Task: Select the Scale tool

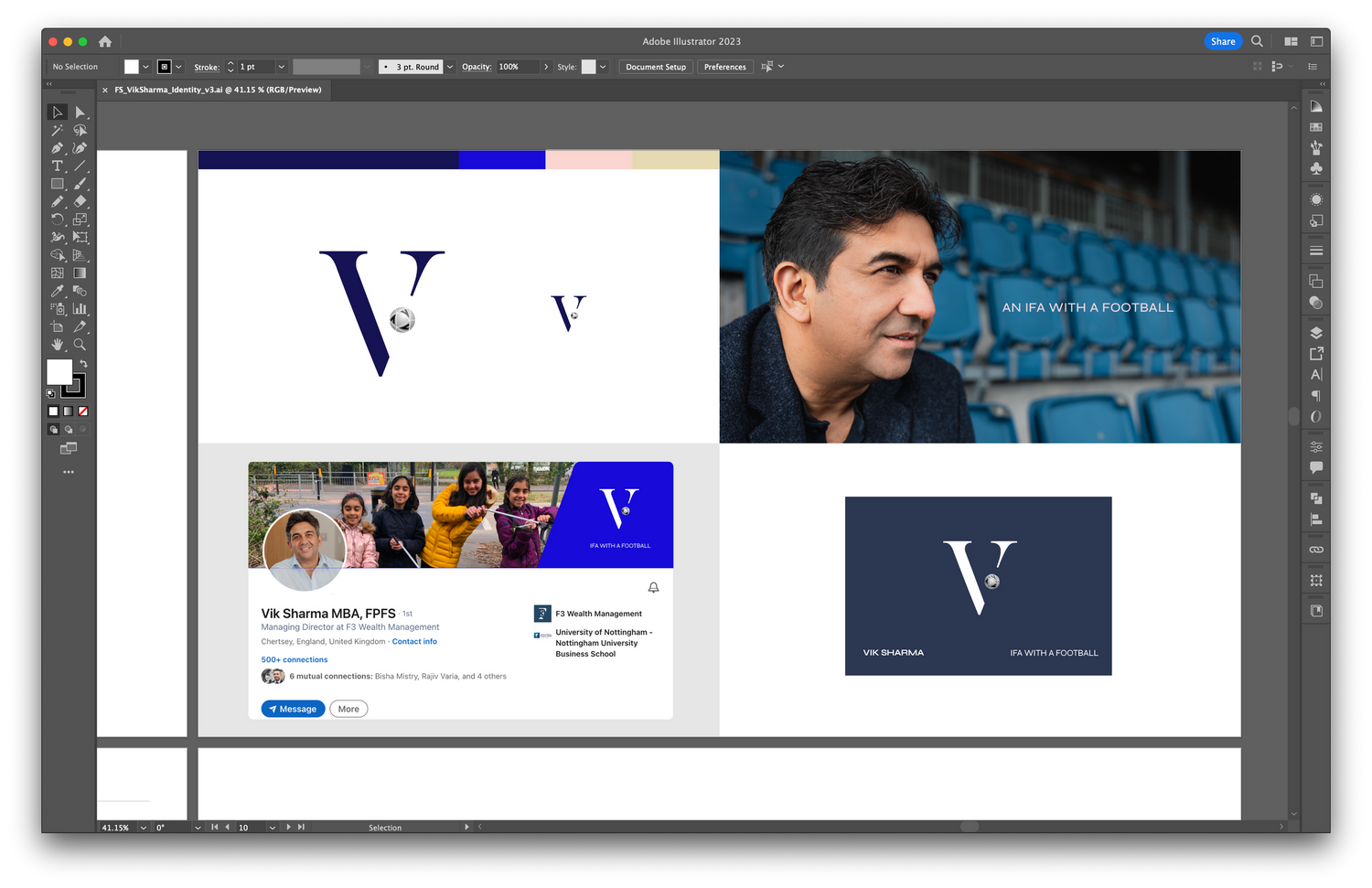Action: pyautogui.click(x=80, y=219)
